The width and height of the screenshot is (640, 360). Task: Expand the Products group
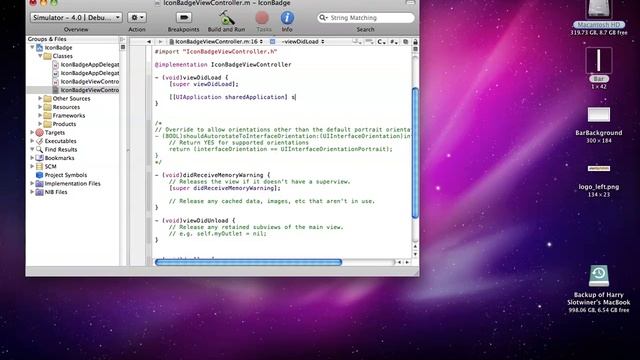click(x=40, y=124)
